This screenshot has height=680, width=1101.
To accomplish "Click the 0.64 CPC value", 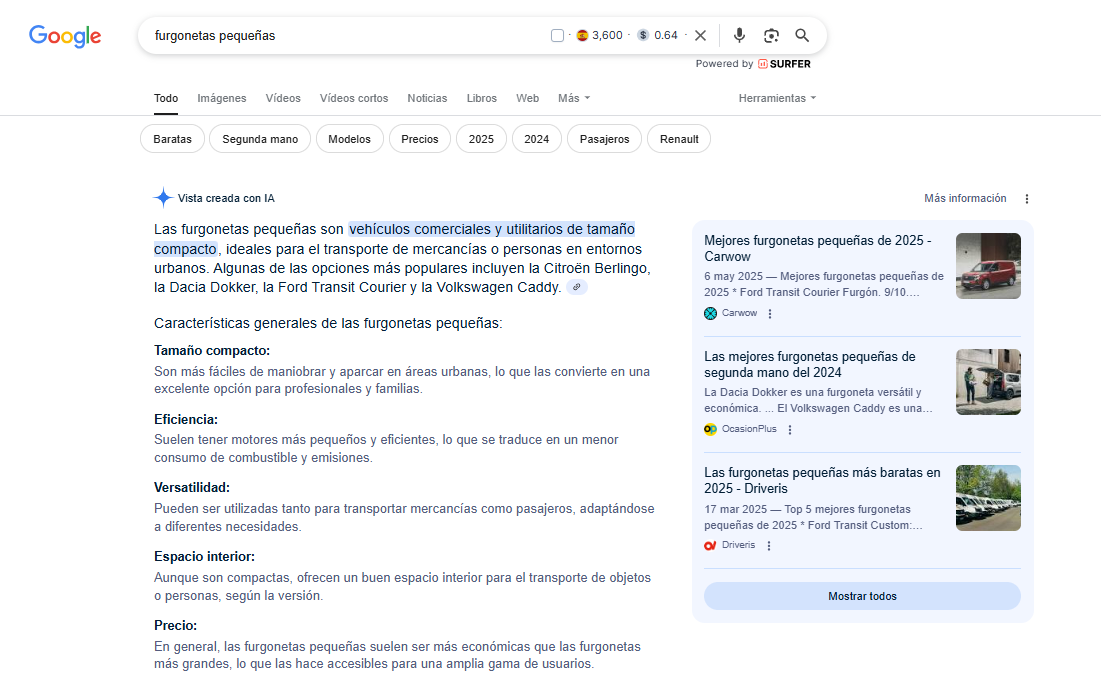I will coord(666,35).
